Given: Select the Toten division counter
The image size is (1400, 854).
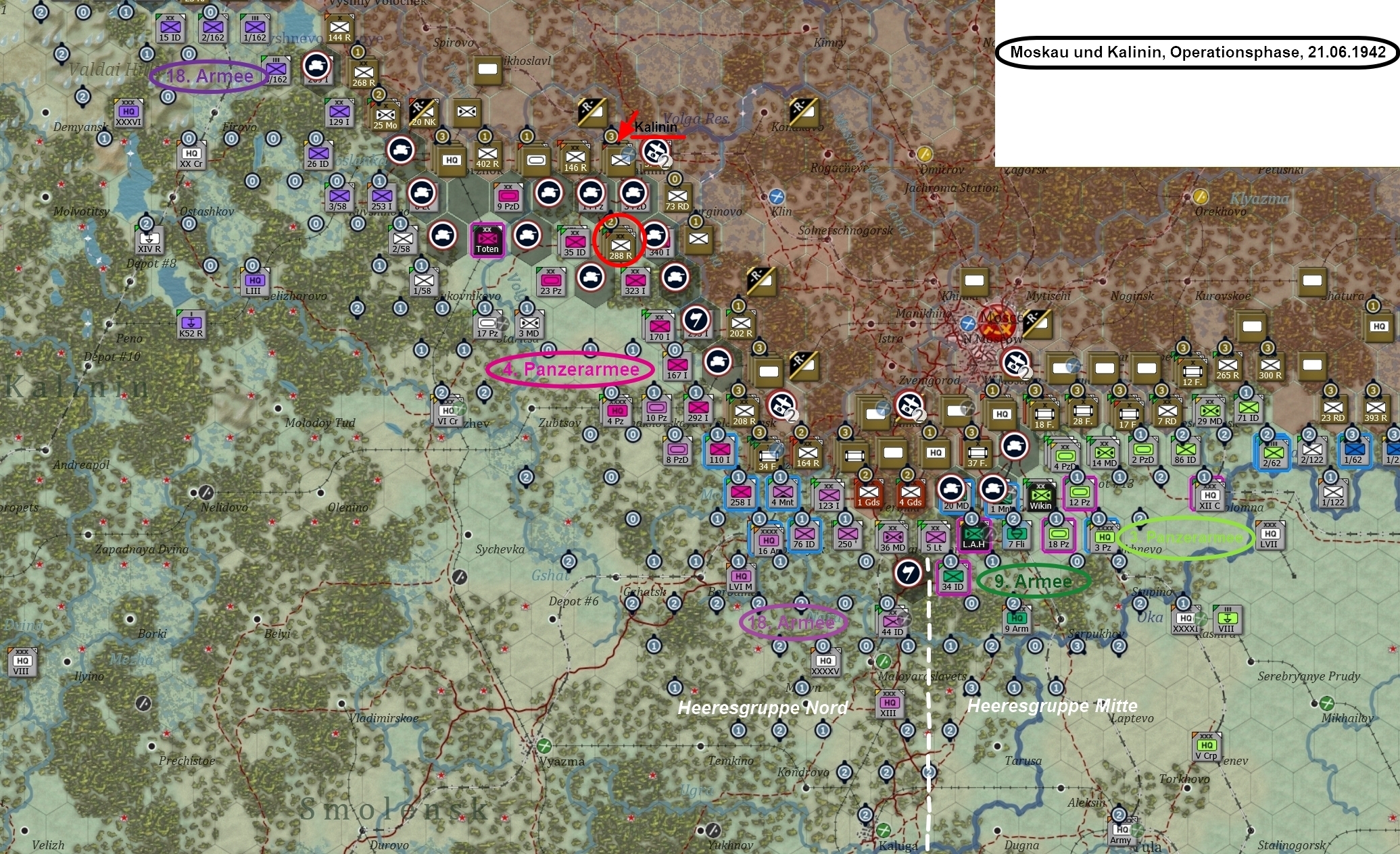Looking at the screenshot, I should coord(487,240).
